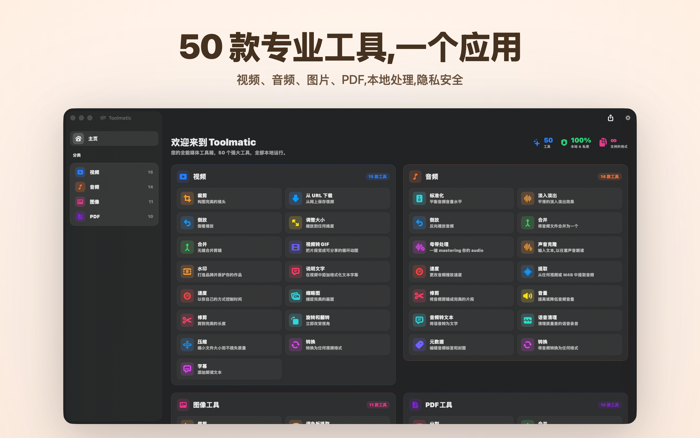Click the pink image tools count badge
Viewport: 700px width, 438px height.
378,405
